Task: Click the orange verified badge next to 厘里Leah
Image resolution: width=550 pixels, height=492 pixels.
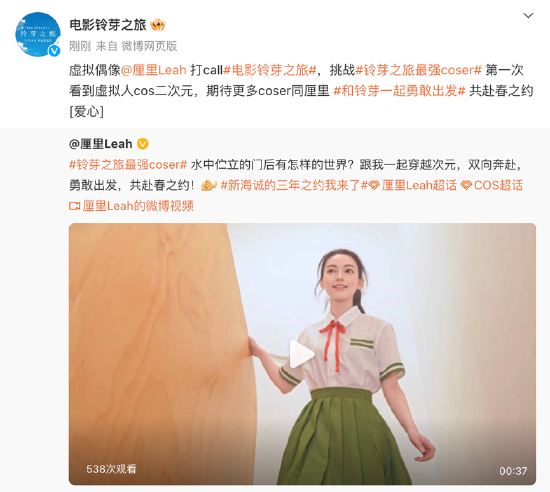Action: [x=142, y=144]
